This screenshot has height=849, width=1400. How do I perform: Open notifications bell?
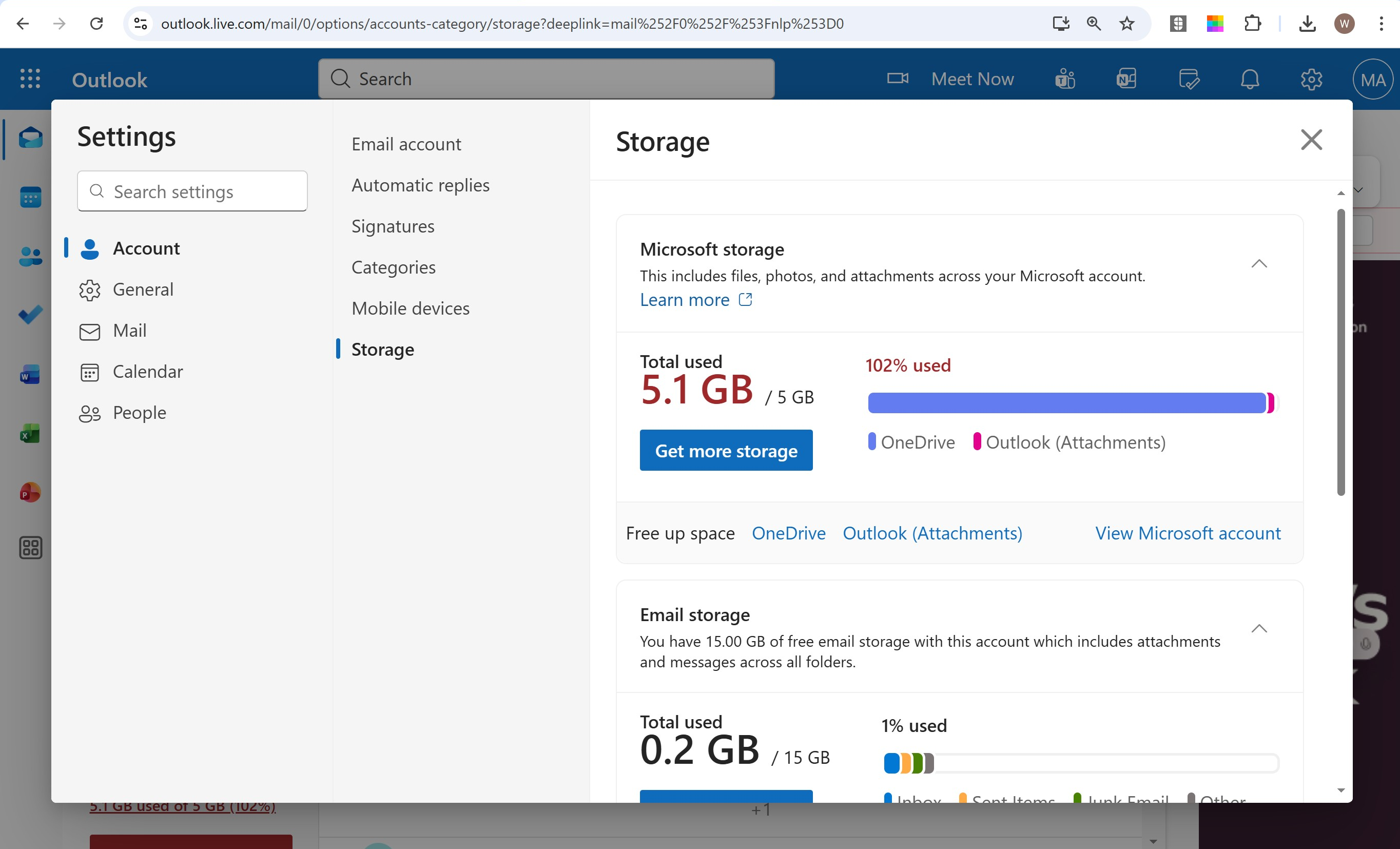(x=1250, y=79)
